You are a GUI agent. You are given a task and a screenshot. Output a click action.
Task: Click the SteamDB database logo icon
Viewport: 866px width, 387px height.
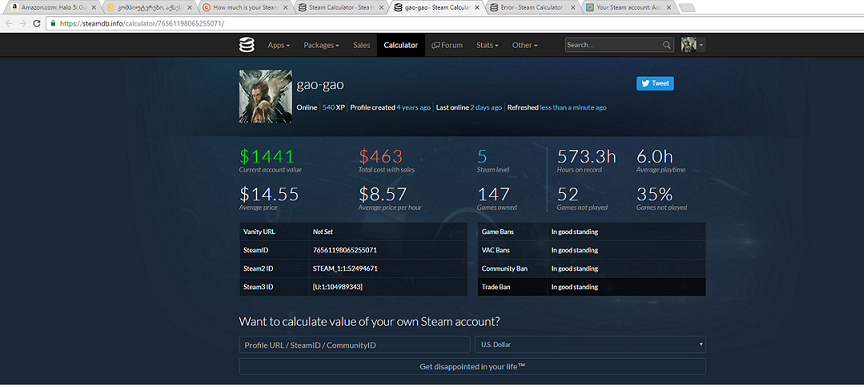(247, 45)
